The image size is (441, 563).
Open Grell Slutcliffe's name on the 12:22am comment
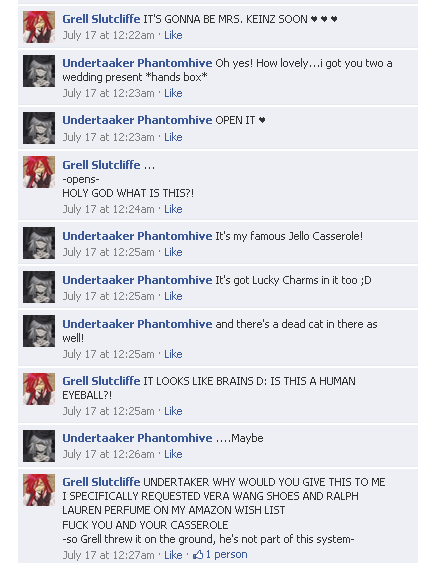click(101, 19)
